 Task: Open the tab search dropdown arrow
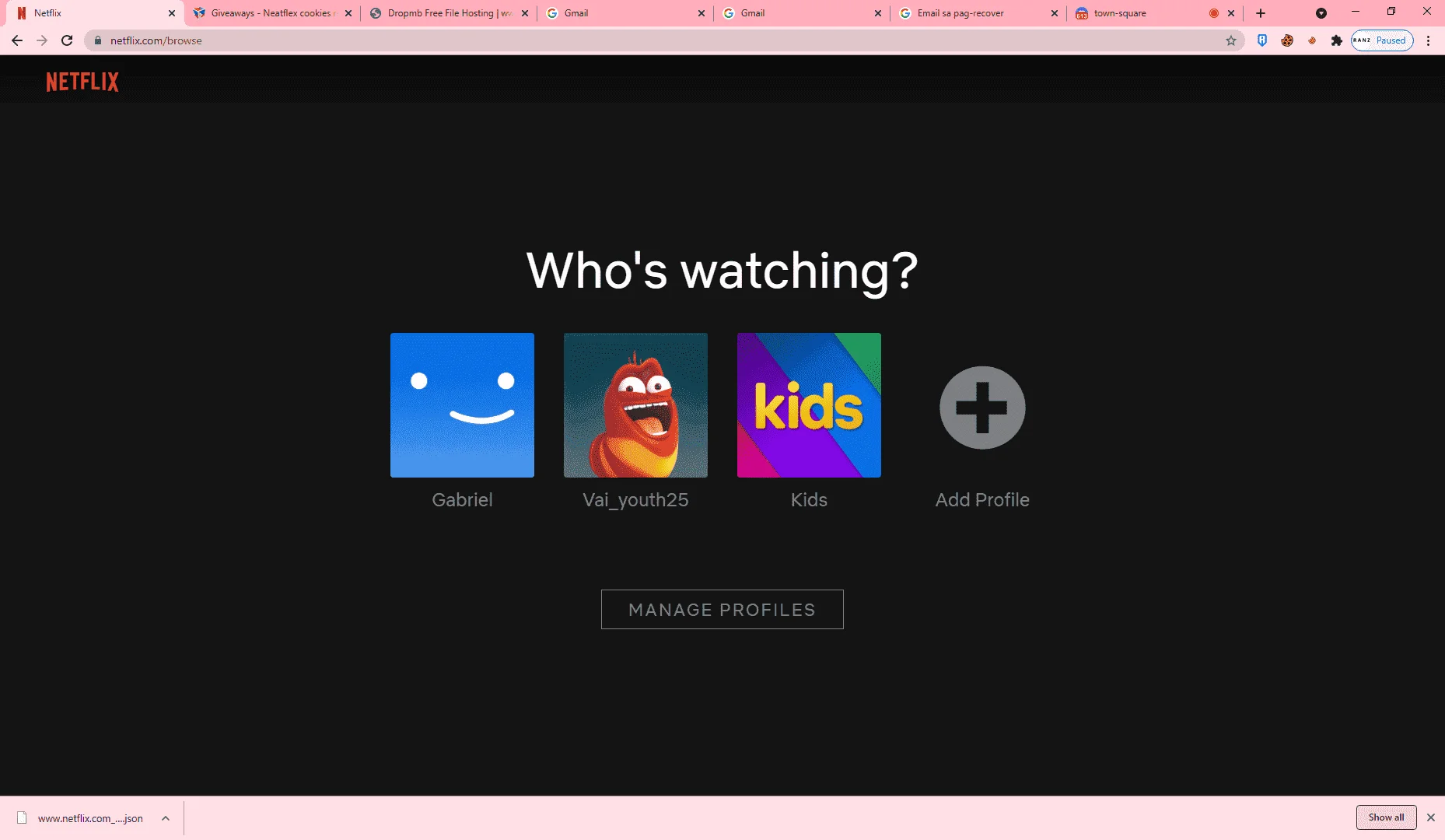pos(1321,13)
